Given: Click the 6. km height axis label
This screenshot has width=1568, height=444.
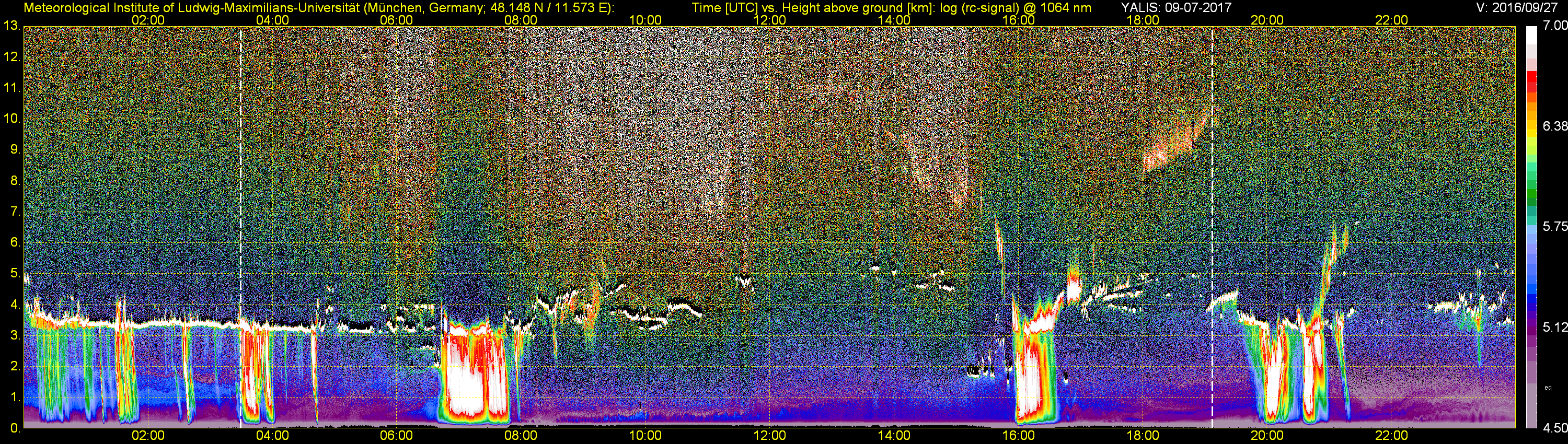Looking at the screenshot, I should 16,243.
